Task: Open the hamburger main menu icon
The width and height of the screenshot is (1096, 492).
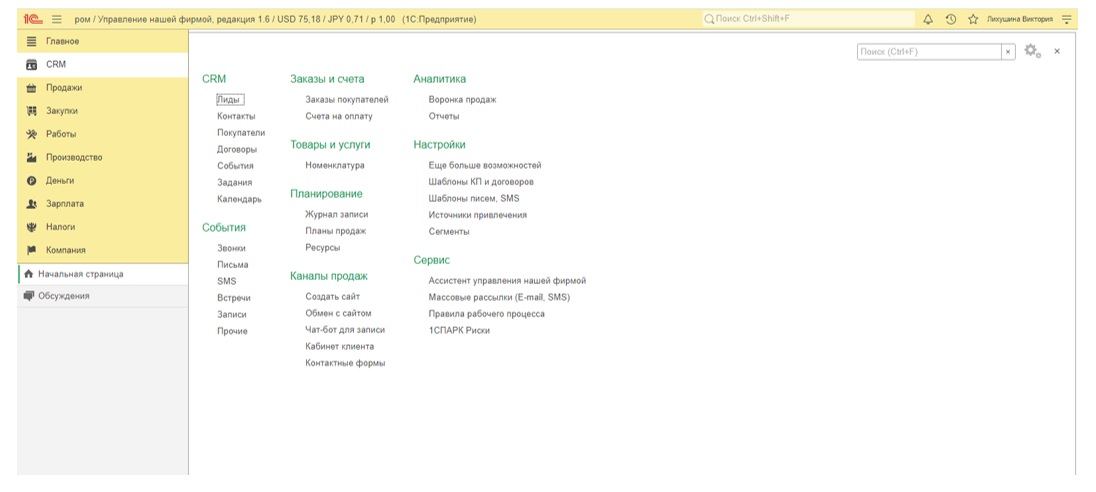Action: 56,19
